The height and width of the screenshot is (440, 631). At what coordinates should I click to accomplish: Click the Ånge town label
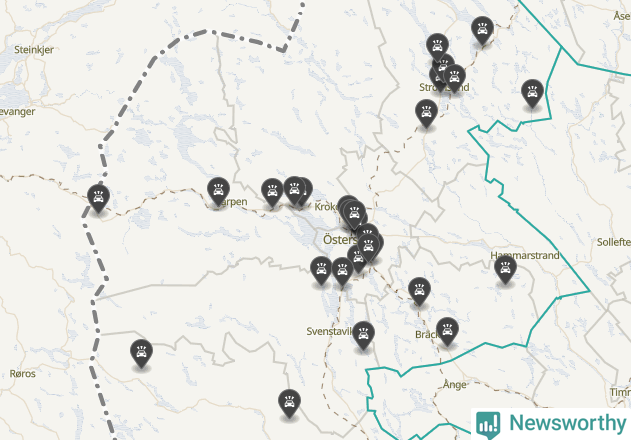click(x=455, y=384)
